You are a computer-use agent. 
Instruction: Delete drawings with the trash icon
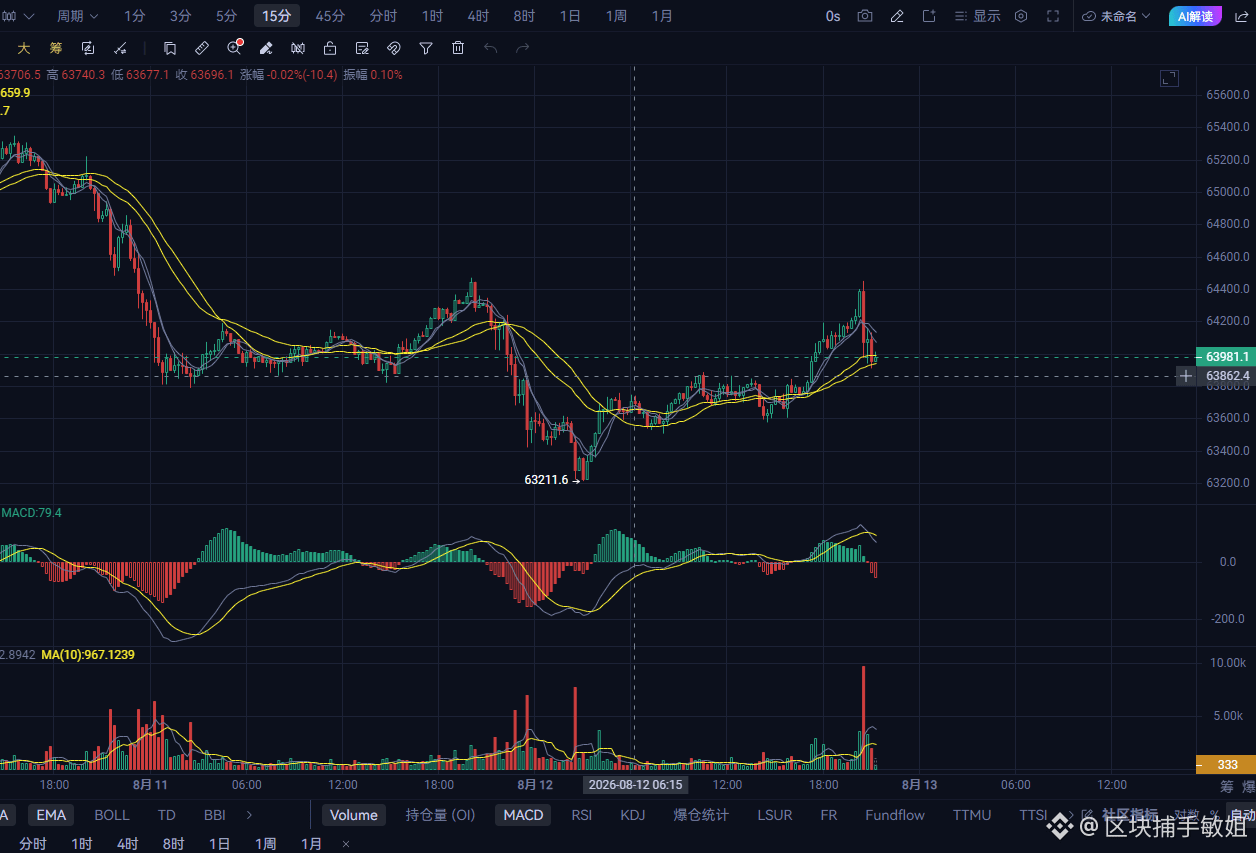pos(458,48)
